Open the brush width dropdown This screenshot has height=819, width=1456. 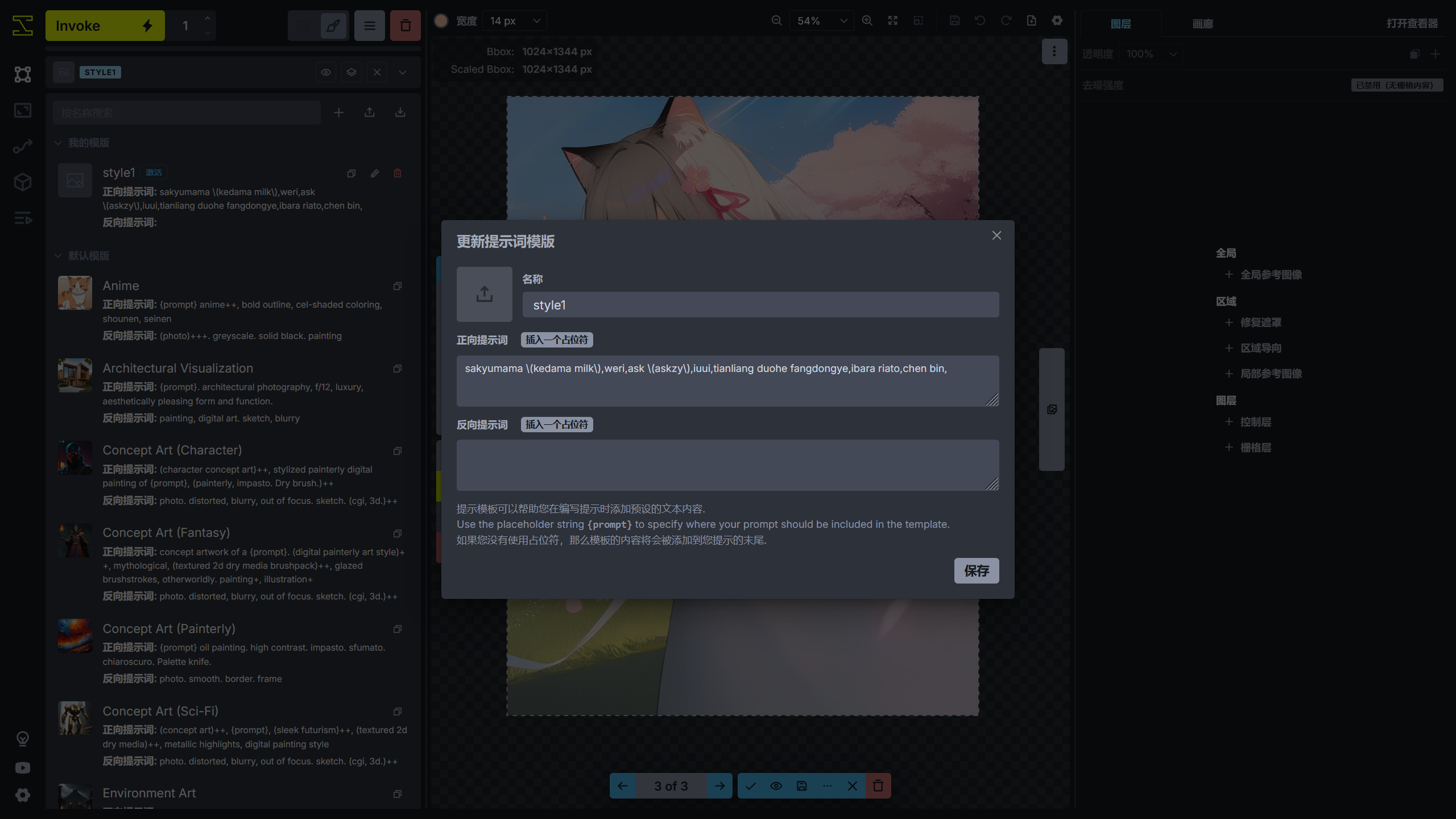point(515,21)
